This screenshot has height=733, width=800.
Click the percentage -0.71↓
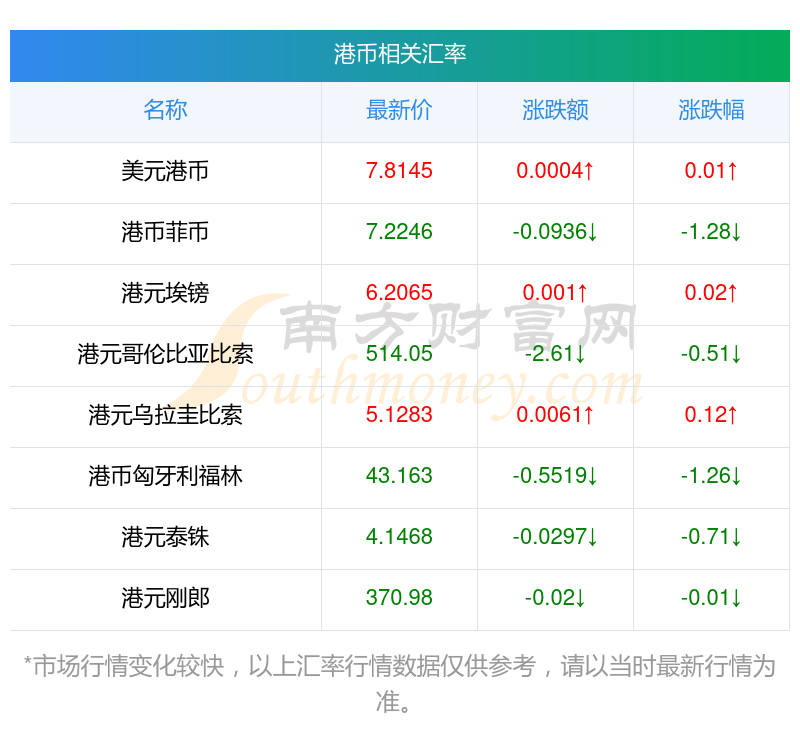[711, 537]
